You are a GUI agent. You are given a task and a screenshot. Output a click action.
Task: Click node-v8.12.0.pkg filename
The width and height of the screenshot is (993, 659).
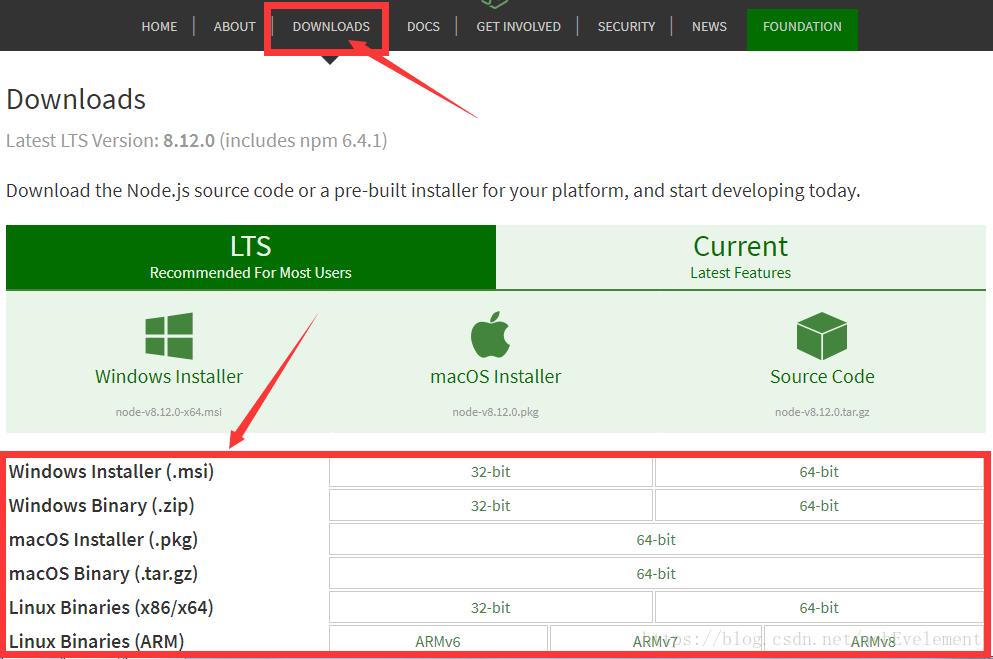(495, 412)
